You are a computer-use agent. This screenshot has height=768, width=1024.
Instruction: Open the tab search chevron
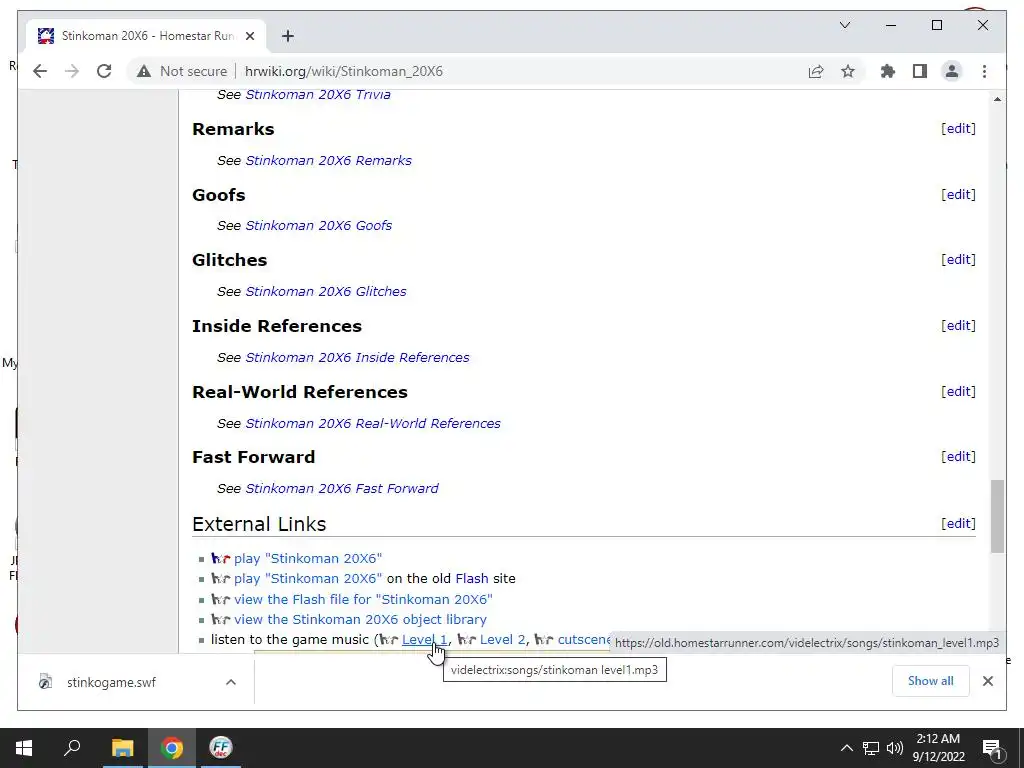(844, 25)
